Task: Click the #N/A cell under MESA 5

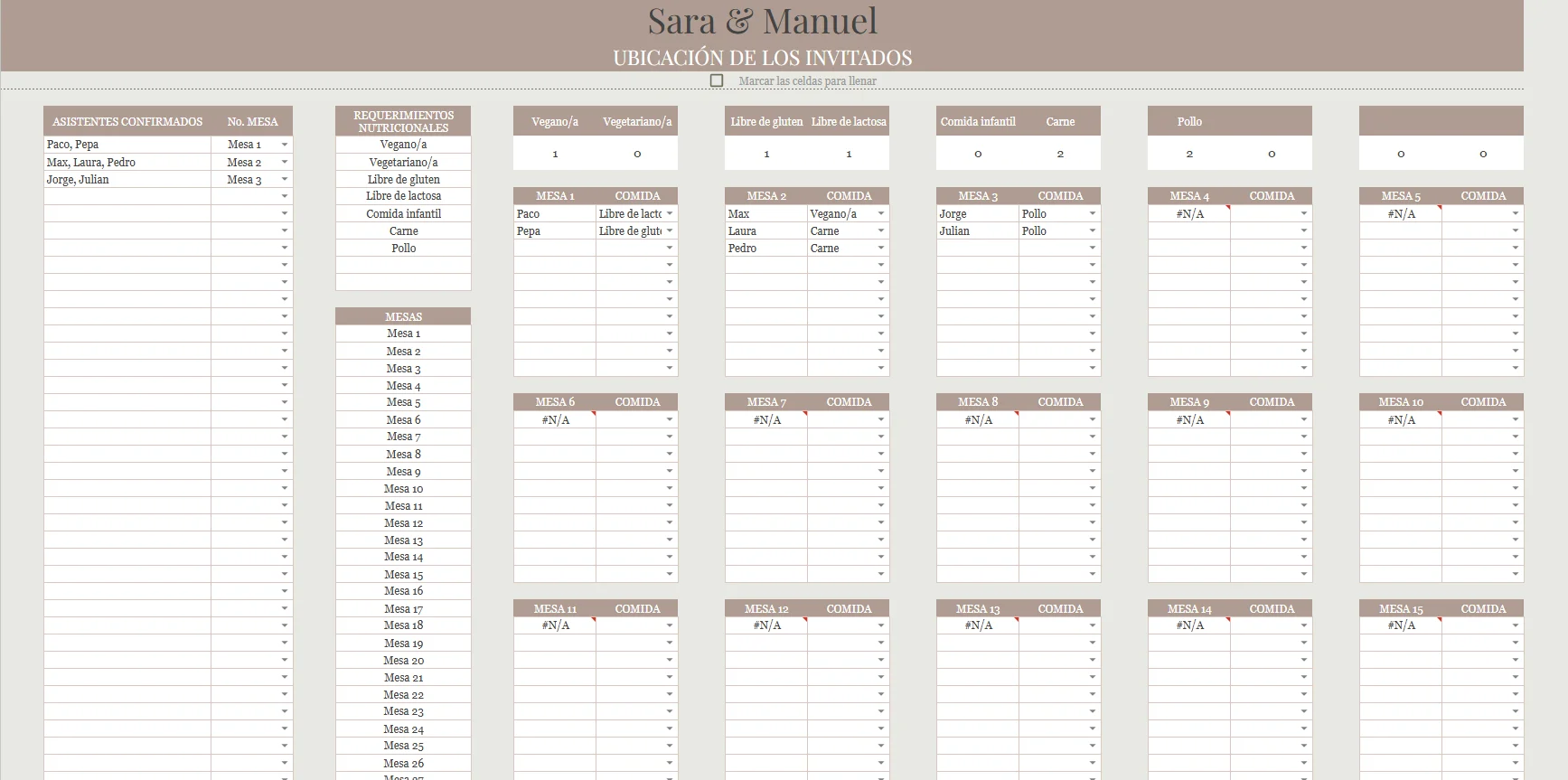Action: pyautogui.click(x=1401, y=214)
